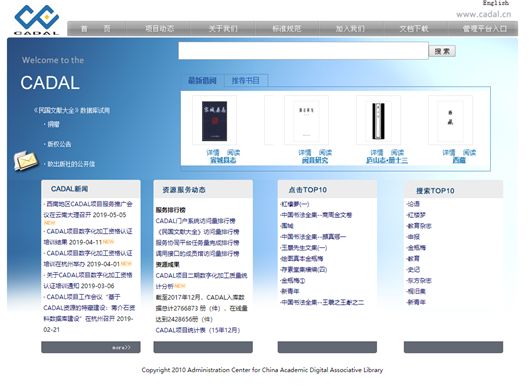
Task: Open the news item dated 2019-02-21
Action: tap(89, 313)
